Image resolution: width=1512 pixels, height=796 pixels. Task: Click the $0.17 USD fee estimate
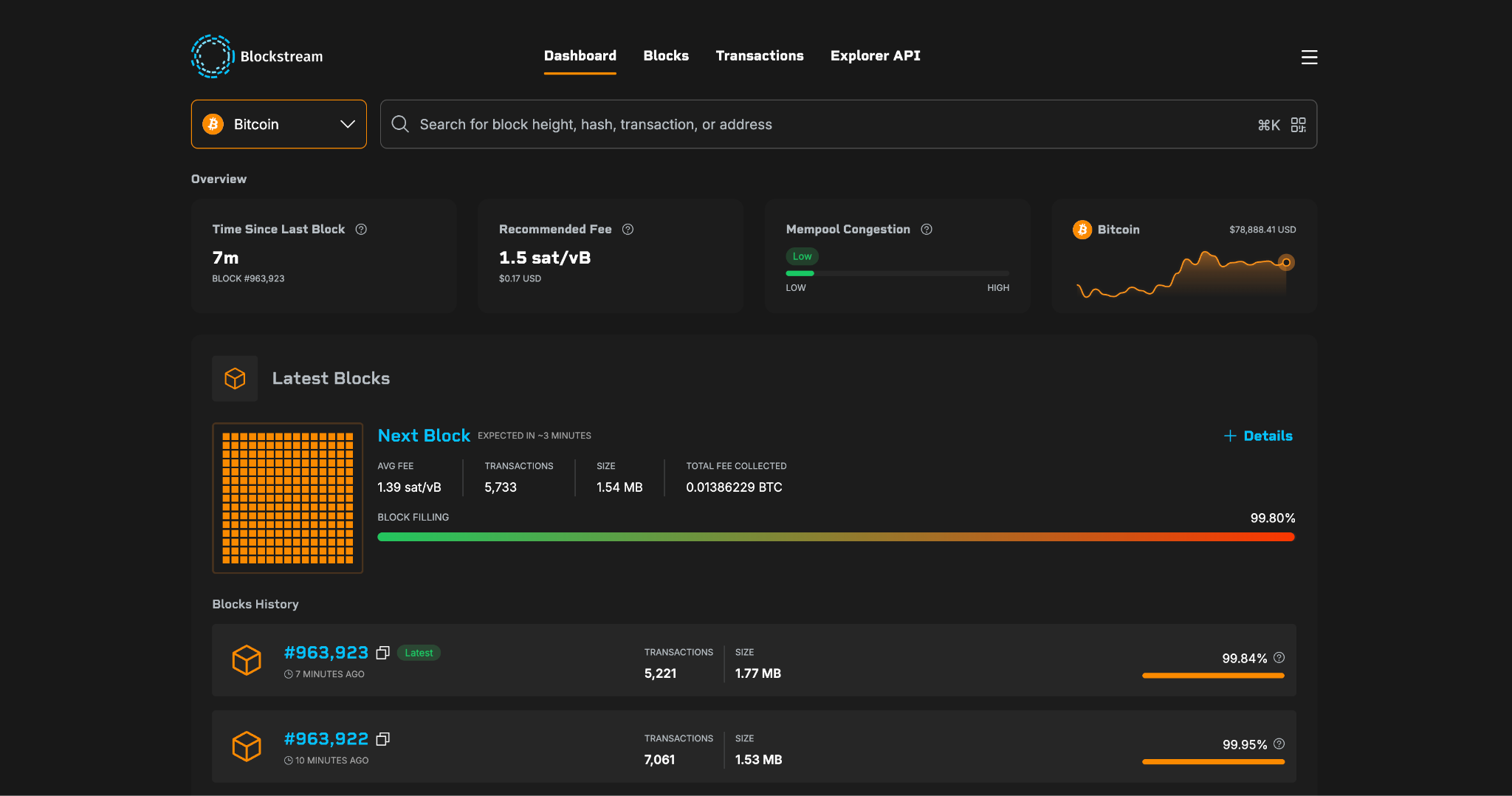tap(520, 278)
